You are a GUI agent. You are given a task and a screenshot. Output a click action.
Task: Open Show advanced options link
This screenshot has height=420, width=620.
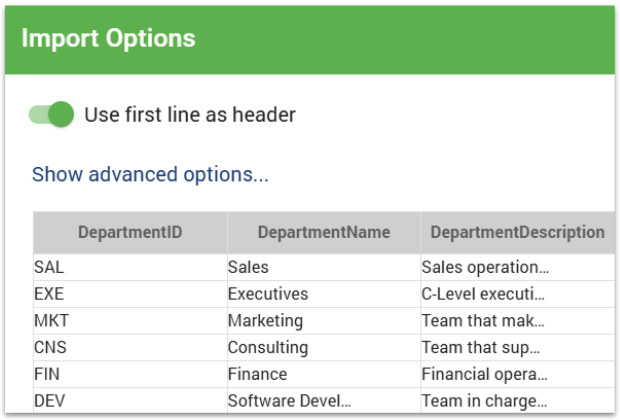(150, 175)
